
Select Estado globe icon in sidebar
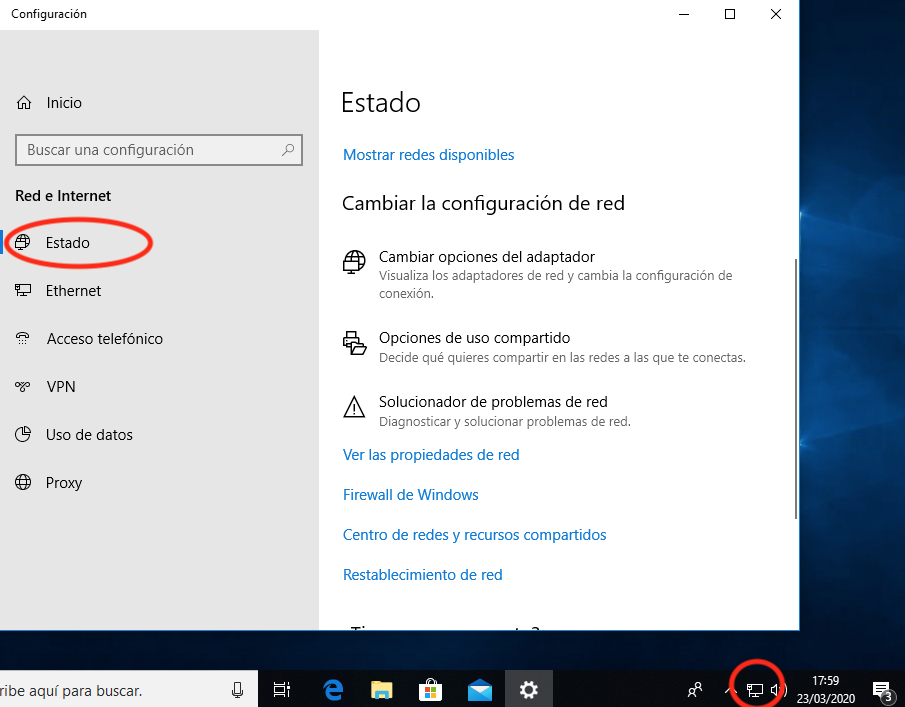[23, 242]
